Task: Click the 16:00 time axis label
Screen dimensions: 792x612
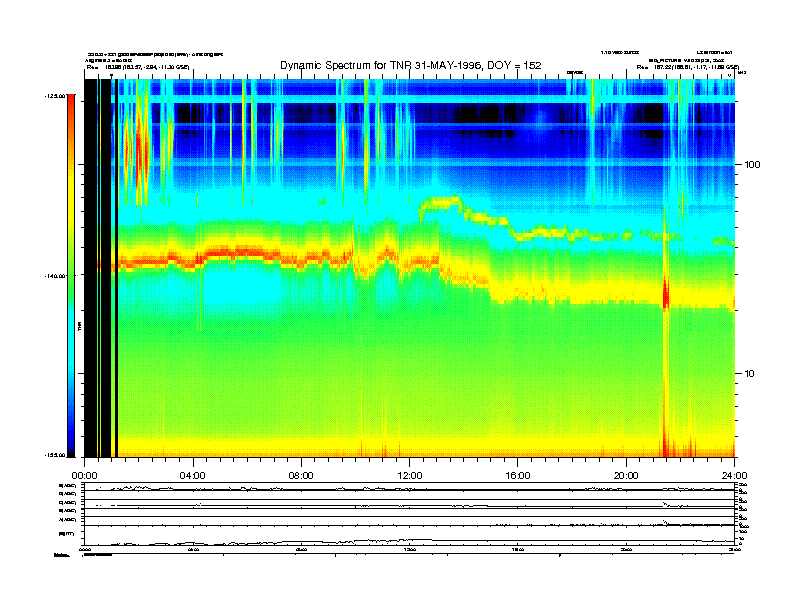Action: click(x=518, y=476)
